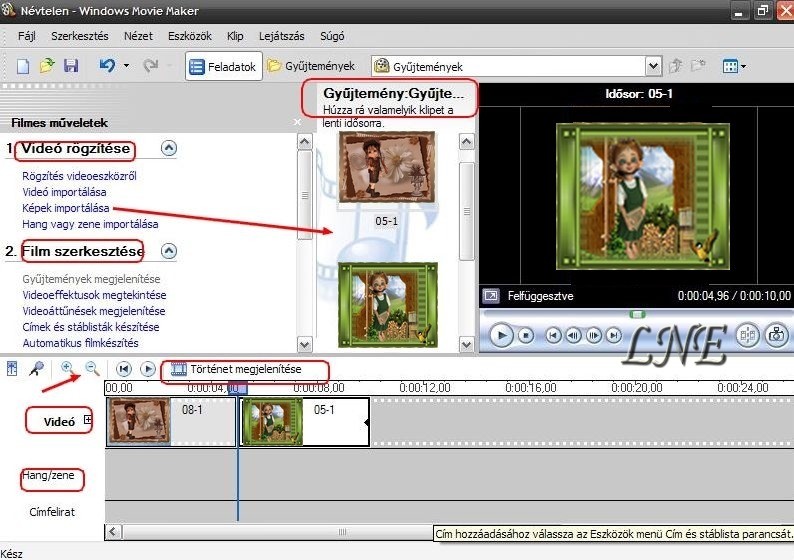Screen dimensions: 794x560
Task: Click Hang vagy zene importálása link
Action: pos(90,224)
